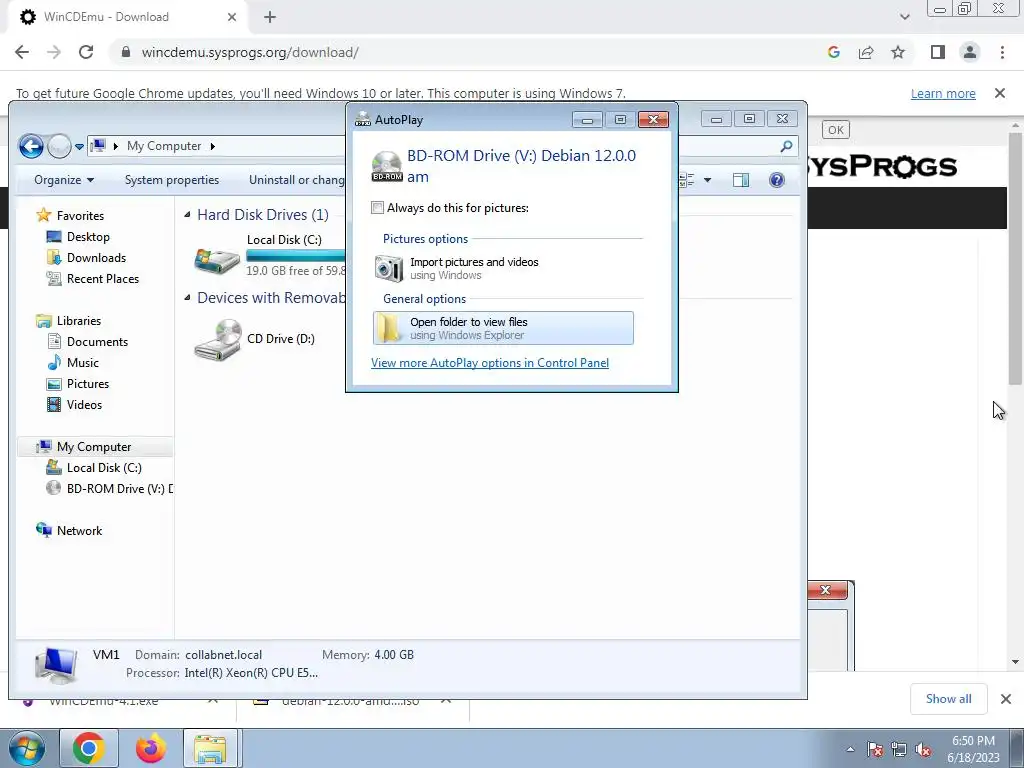Open Recent Places in Favorites

(103, 279)
